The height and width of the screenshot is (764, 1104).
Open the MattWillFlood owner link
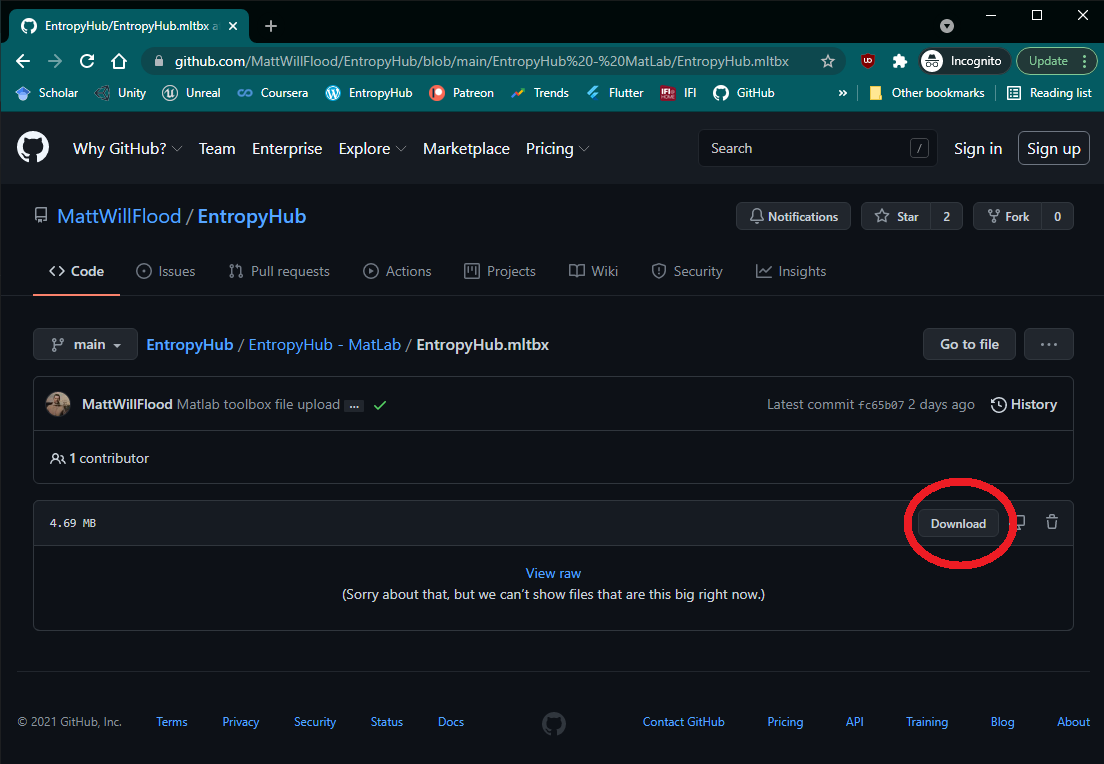[119, 216]
